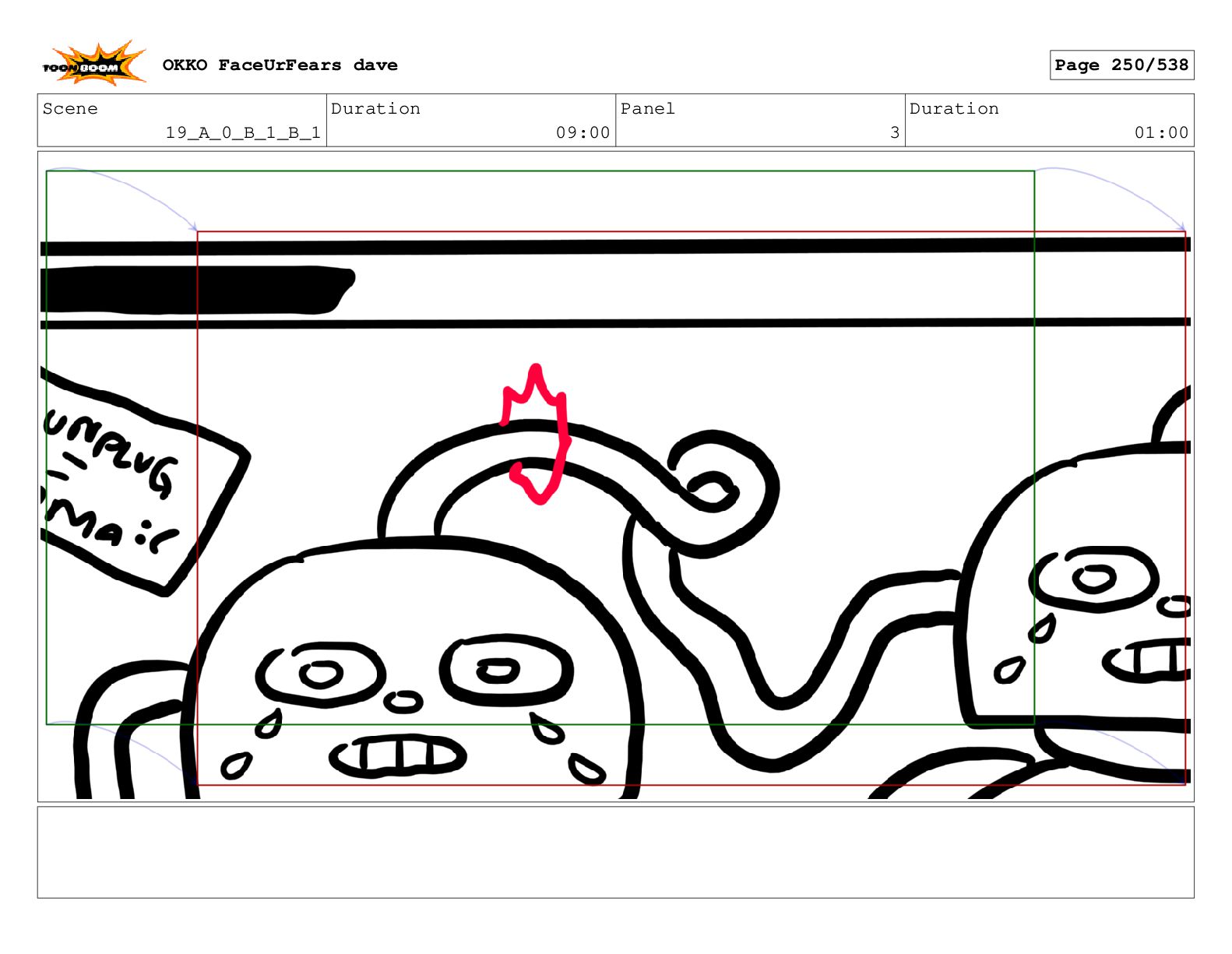This screenshot has height=954, width=1232.
Task: Select scene name '19_A_0_B_1_B_1'
Action: point(243,132)
